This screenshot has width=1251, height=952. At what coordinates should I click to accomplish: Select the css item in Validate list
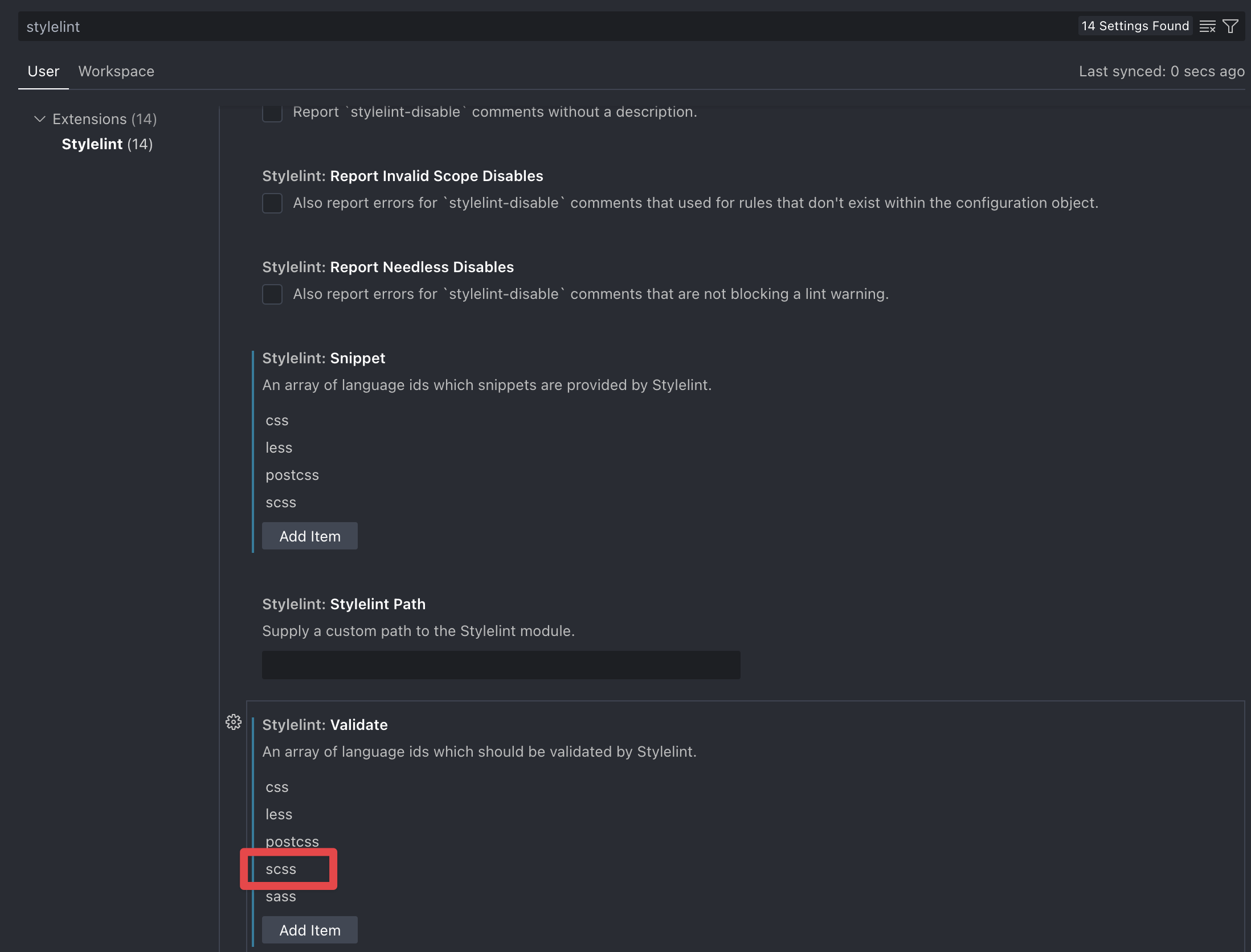pyautogui.click(x=277, y=787)
